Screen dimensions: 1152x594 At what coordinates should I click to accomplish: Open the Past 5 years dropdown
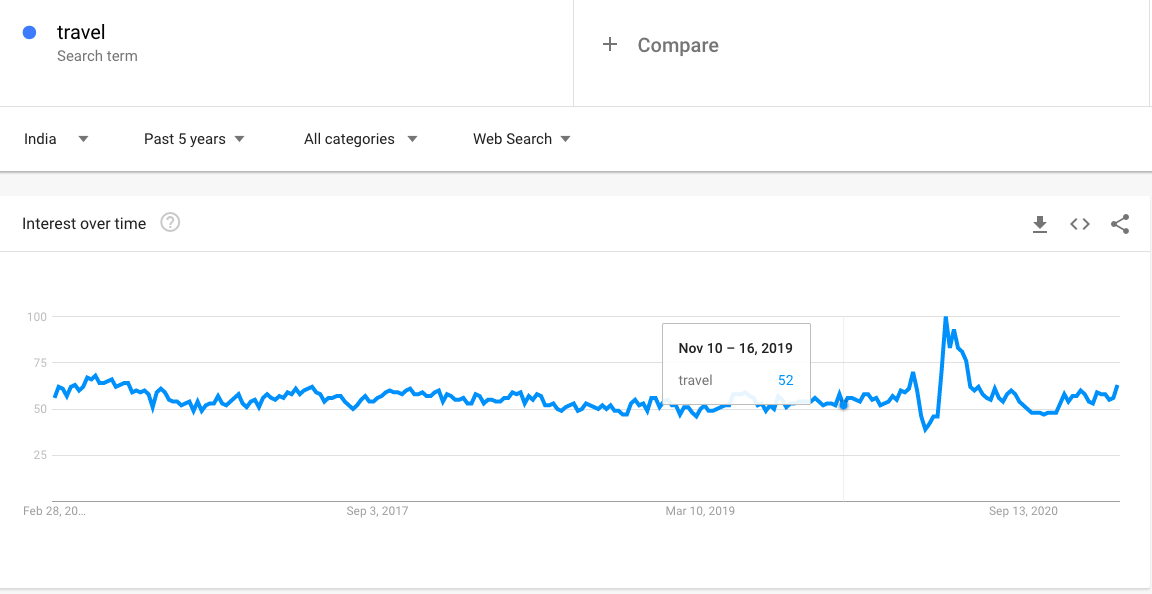194,139
